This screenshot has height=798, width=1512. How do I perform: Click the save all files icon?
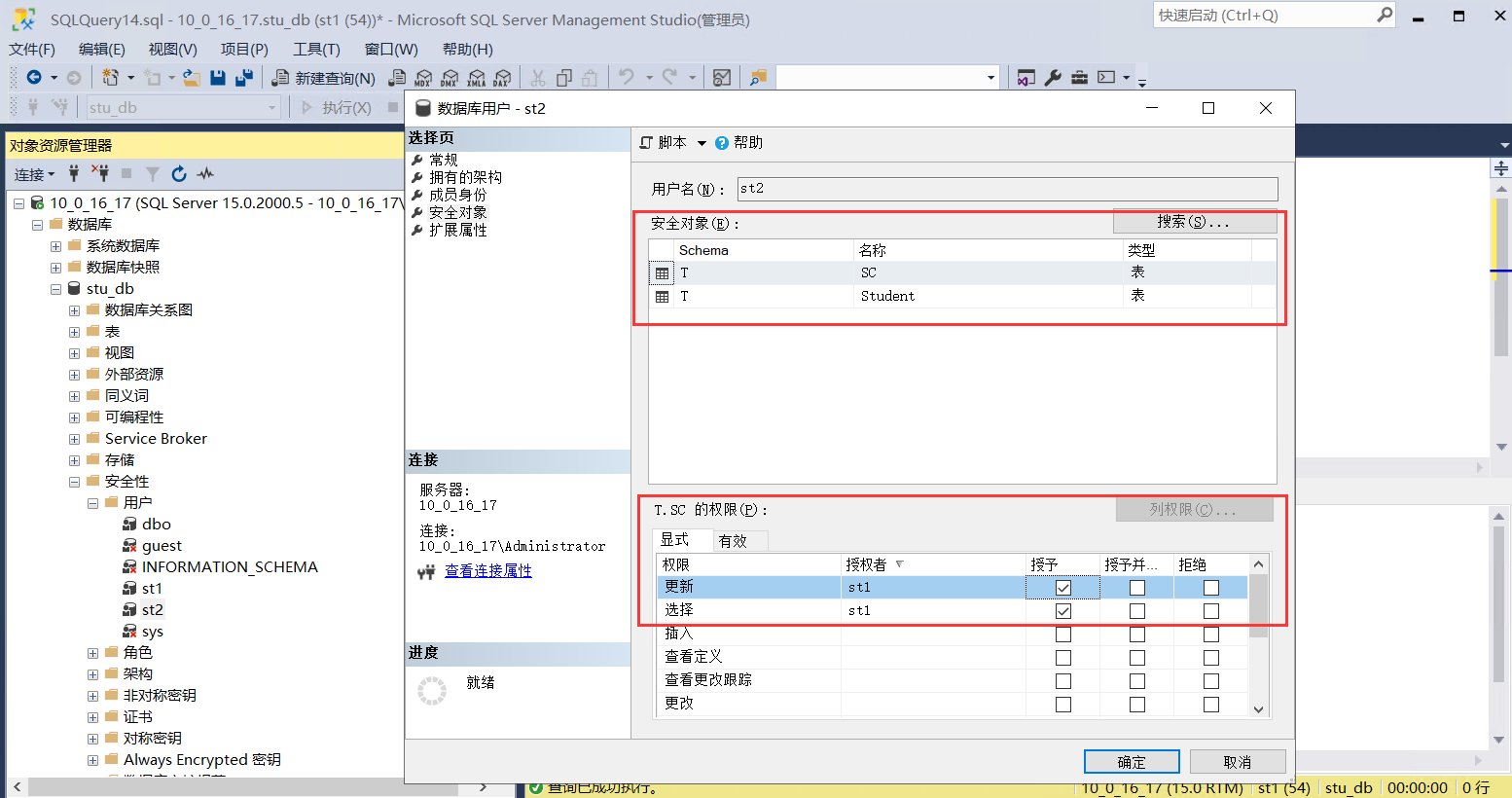pos(244,77)
